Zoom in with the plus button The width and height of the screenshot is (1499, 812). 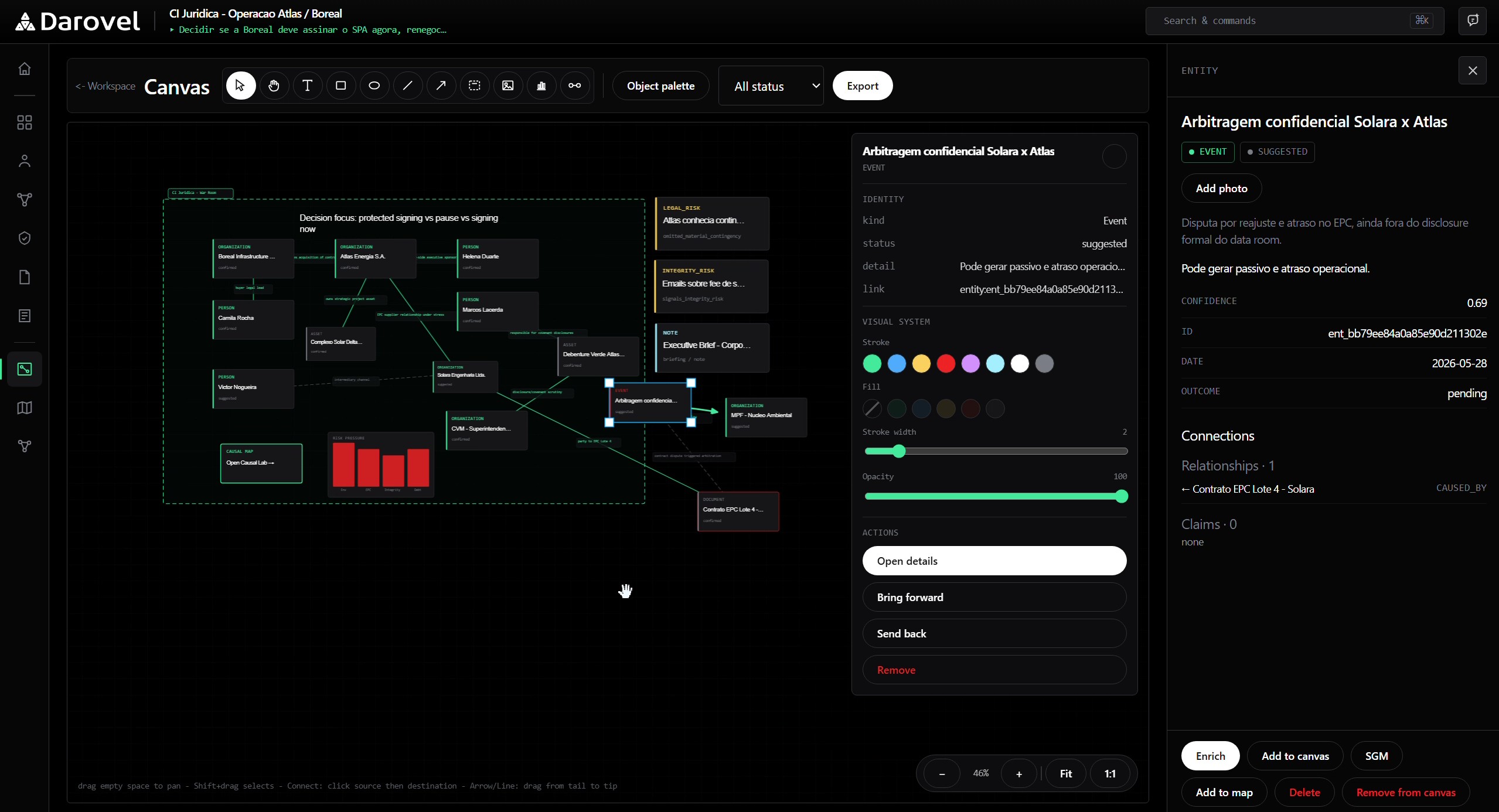click(1019, 773)
